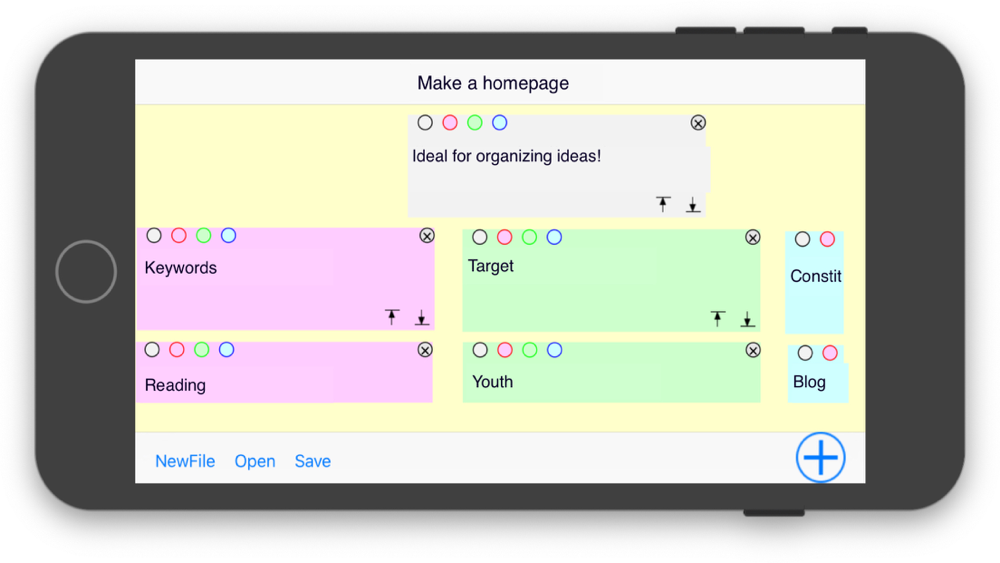Move 'Ideal for organizing ideas!' note down

[692, 206]
